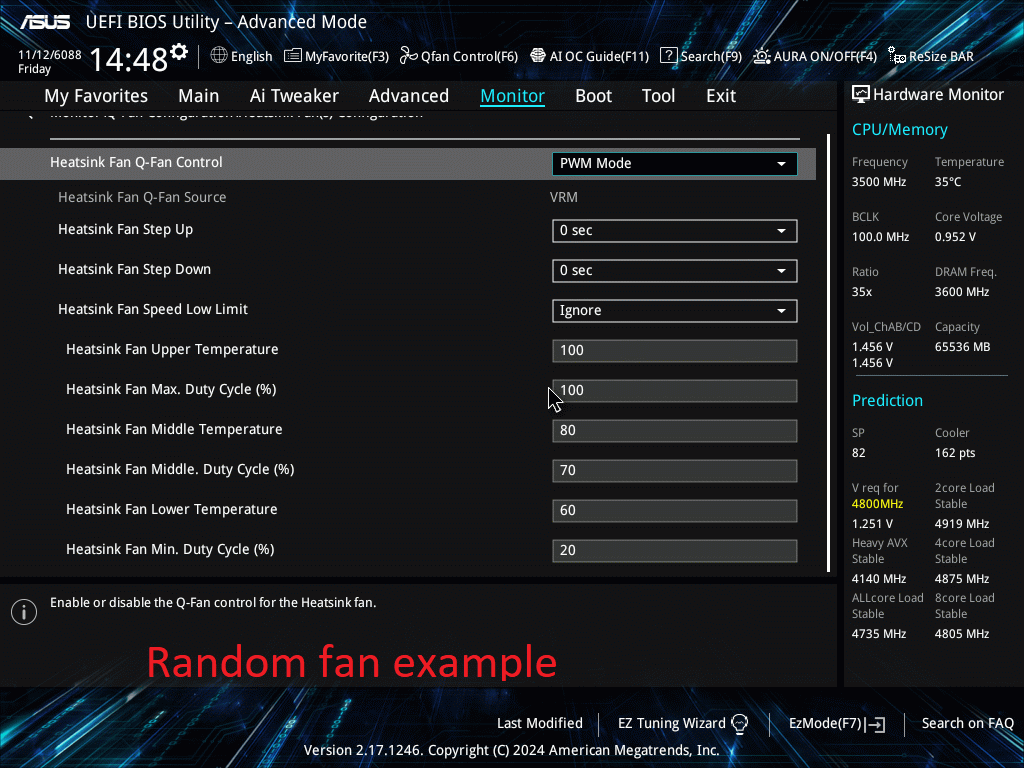
Task: Expand the Heatsink Fan Step Up dropdown
Action: click(x=674, y=231)
